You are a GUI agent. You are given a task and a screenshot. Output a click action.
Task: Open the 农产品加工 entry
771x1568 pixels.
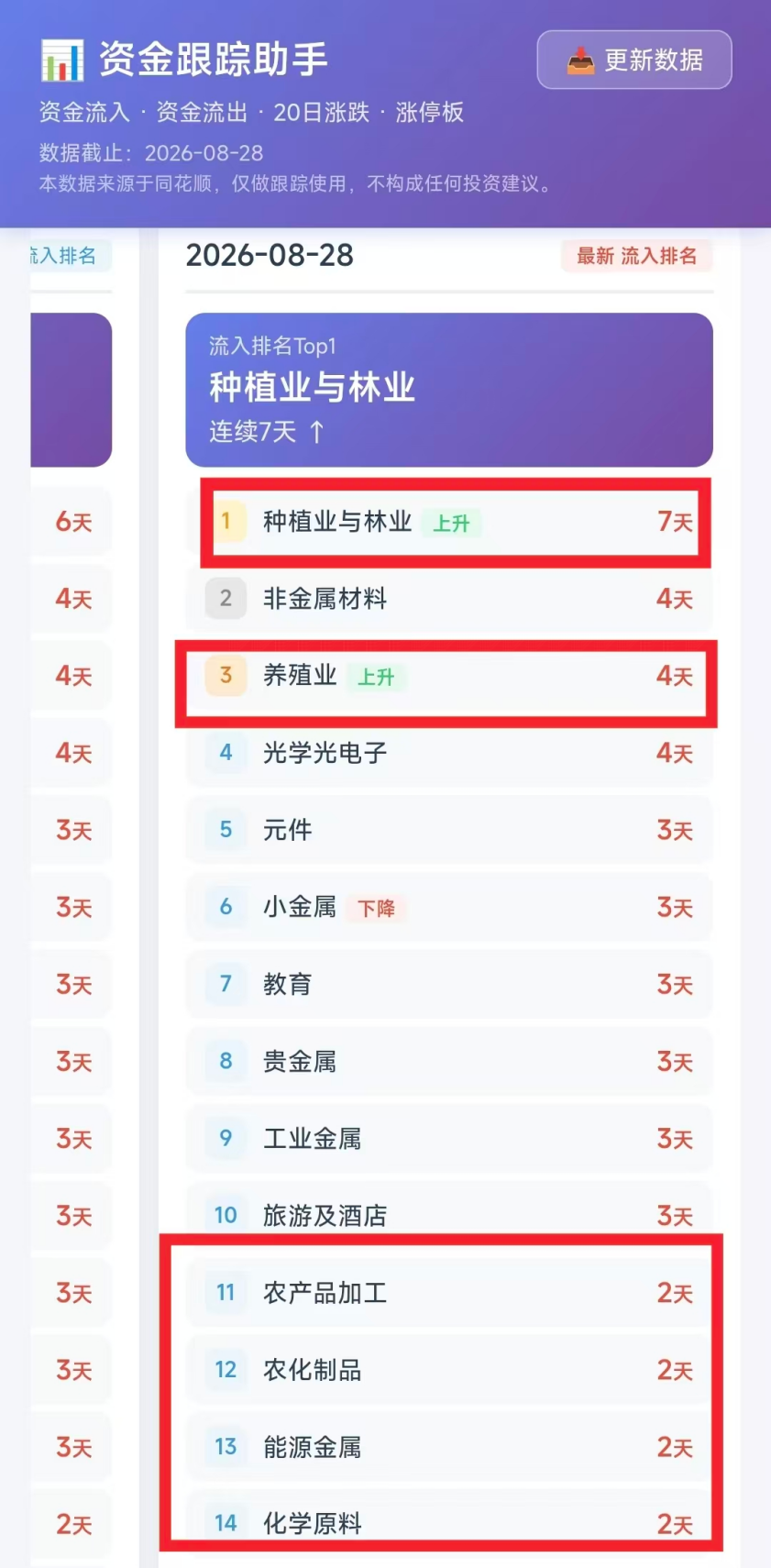[x=449, y=1293]
